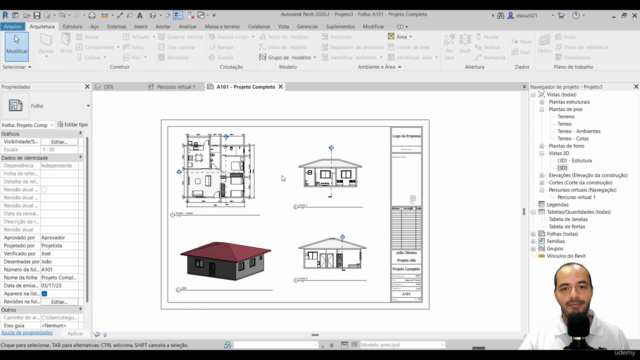Expand the Plantas de forro tree node
The width and height of the screenshot is (640, 360).
point(542,146)
